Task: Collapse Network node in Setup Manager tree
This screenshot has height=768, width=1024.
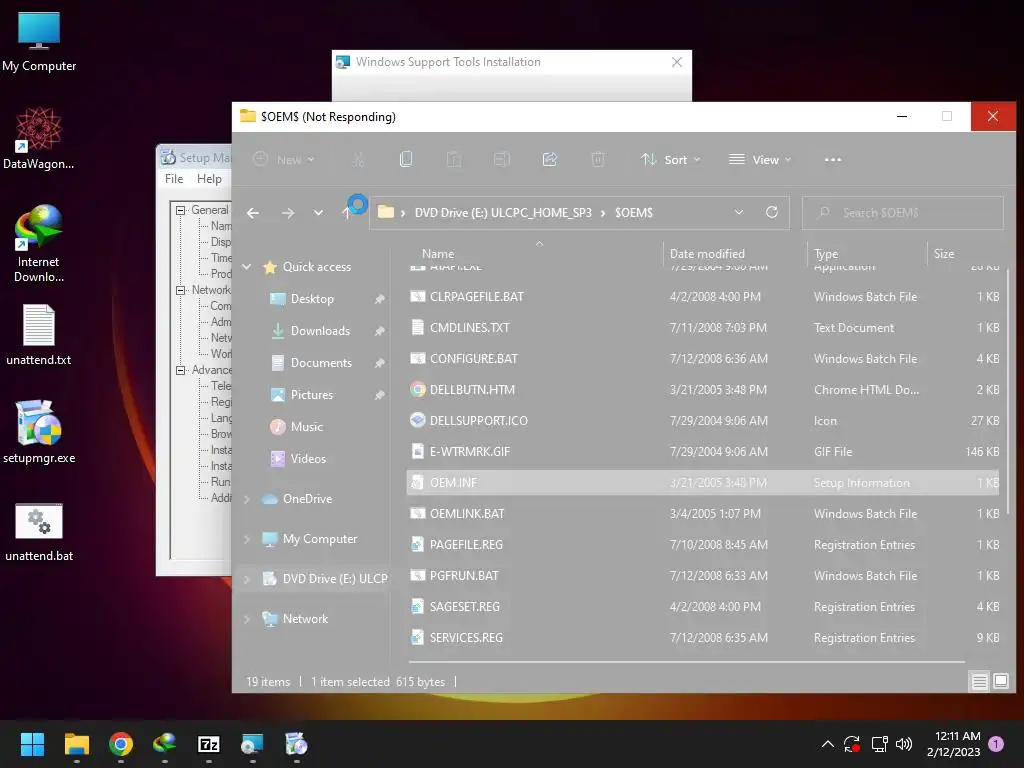Action: (x=180, y=290)
